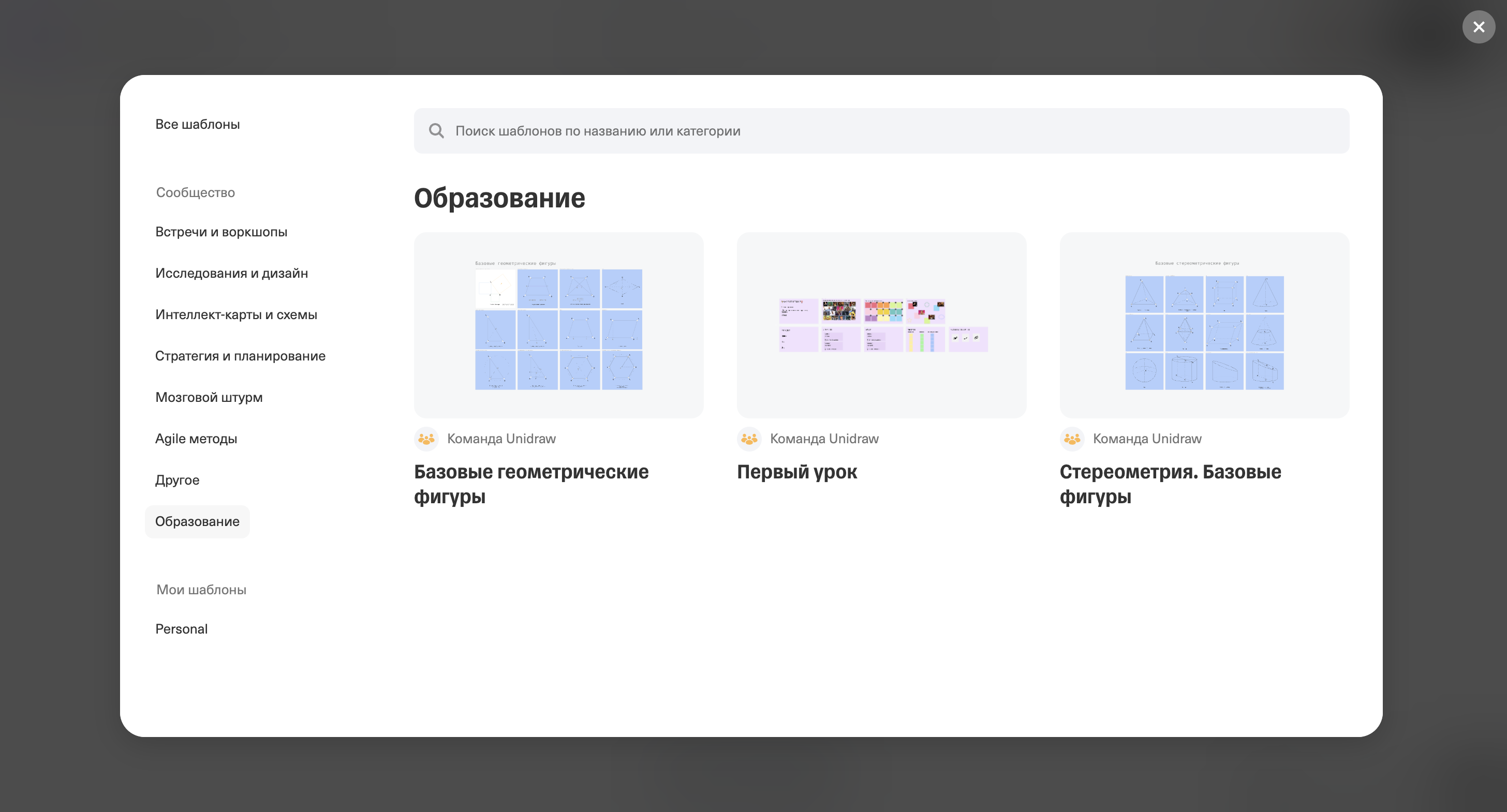
Task: Select the Другое category
Action: [178, 479]
